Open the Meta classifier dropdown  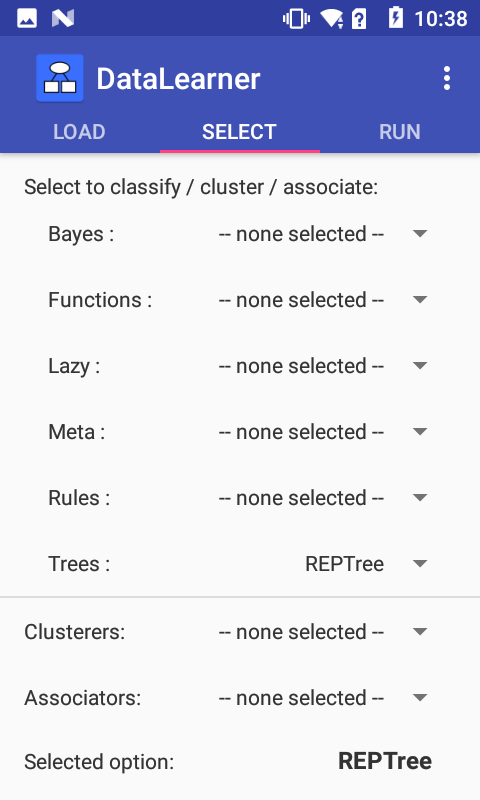click(323, 432)
